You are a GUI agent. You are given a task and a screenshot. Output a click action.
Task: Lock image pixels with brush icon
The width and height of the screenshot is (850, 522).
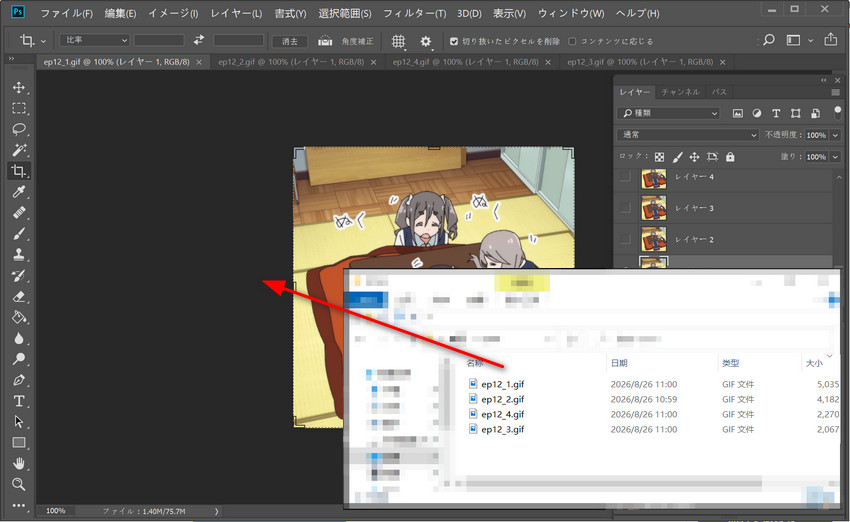point(677,157)
